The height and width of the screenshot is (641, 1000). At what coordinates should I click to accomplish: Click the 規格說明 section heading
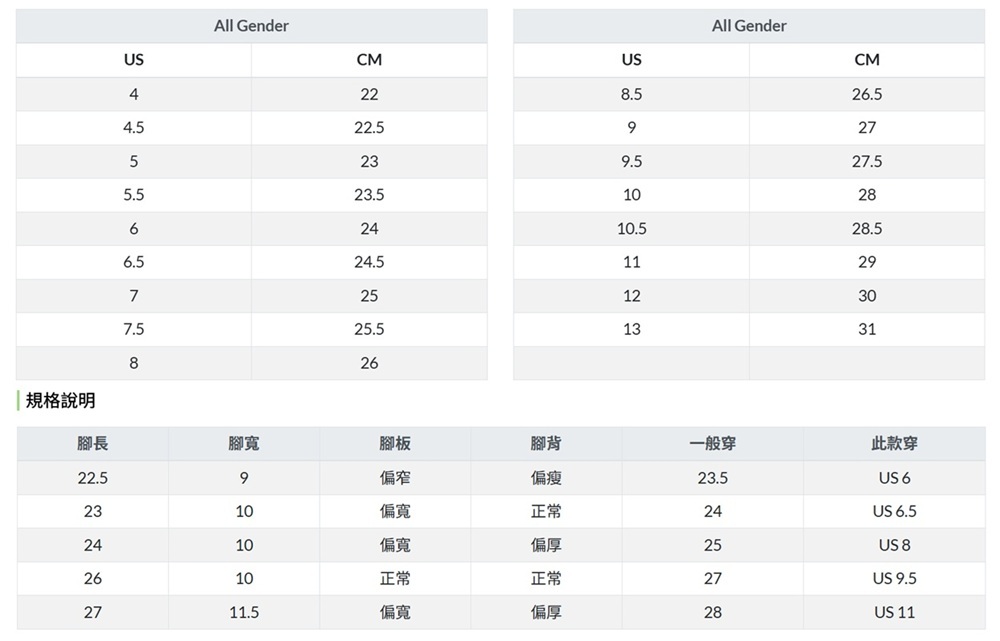pos(60,401)
